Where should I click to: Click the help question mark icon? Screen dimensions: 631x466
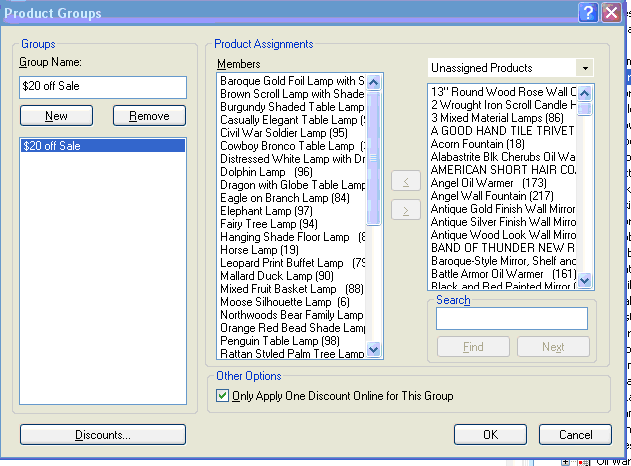pos(589,12)
